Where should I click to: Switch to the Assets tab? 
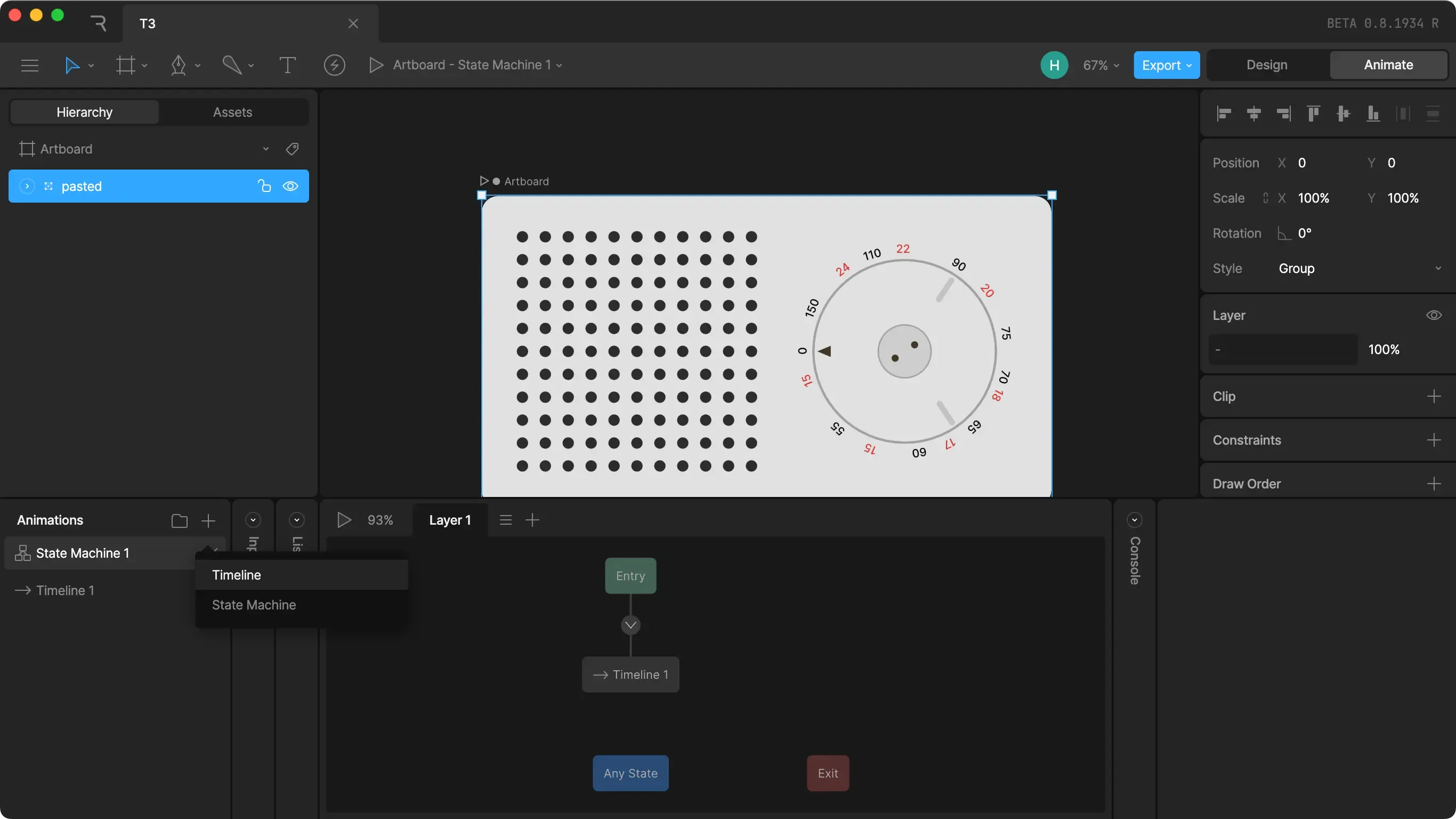(232, 112)
